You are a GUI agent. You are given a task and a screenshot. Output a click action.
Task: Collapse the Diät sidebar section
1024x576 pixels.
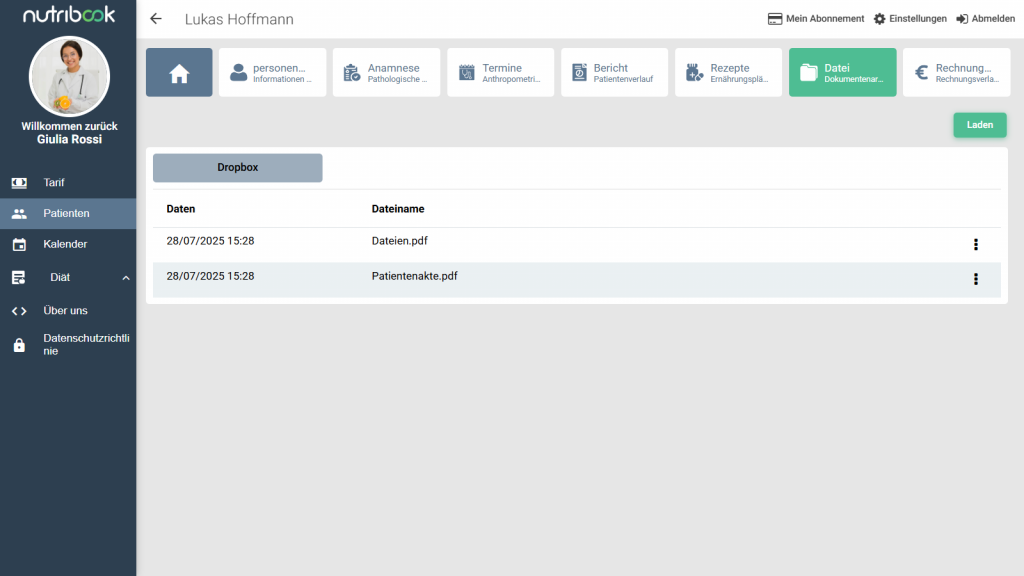(x=126, y=277)
